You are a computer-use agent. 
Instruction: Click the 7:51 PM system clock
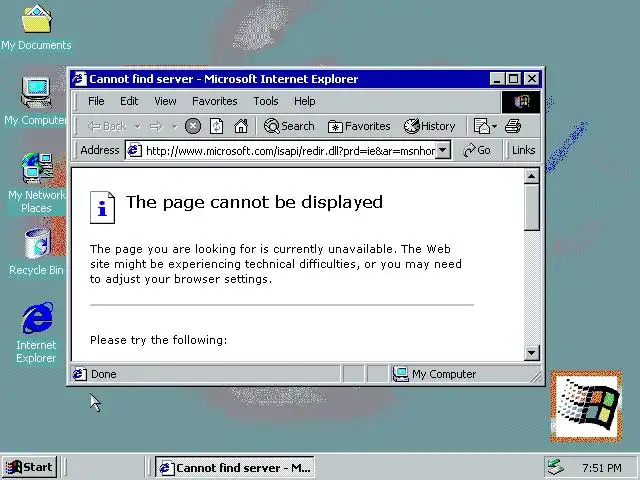[x=602, y=468]
